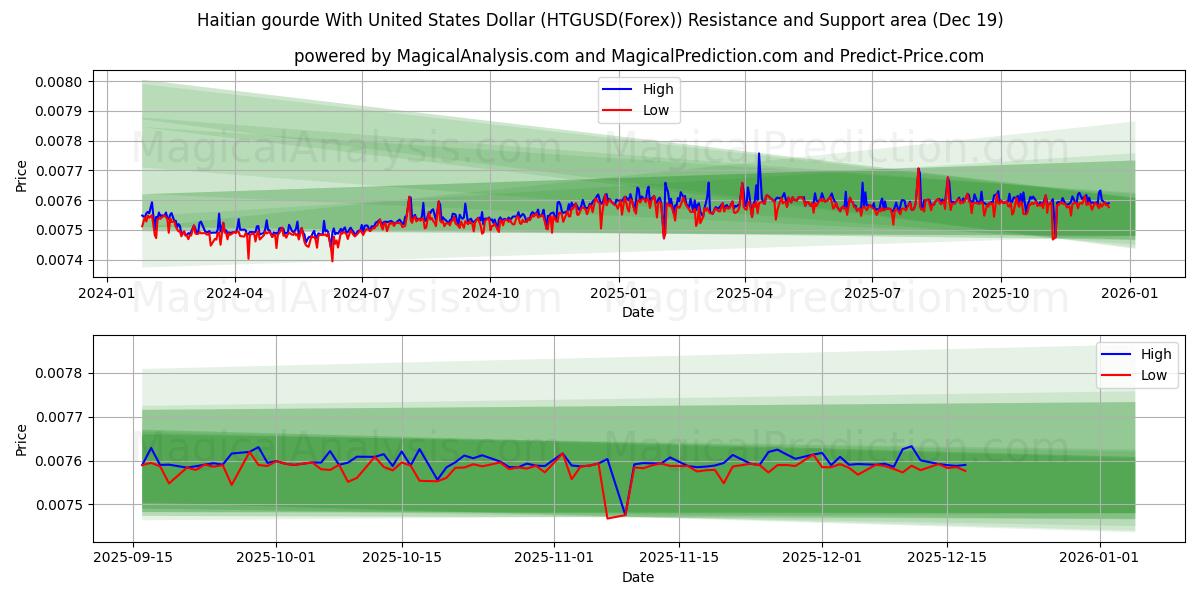Click the price spike near 2025-04
This screenshot has height=600, width=1200.
click(x=759, y=155)
